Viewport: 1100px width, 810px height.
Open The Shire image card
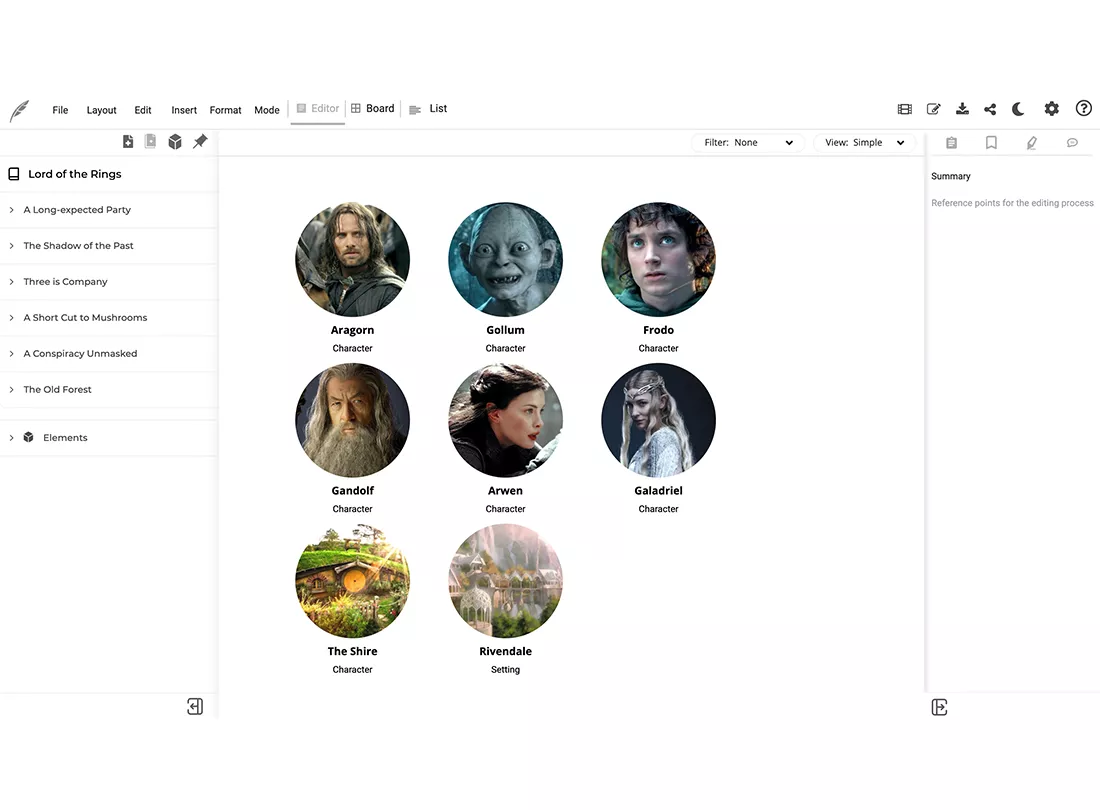[352, 581]
